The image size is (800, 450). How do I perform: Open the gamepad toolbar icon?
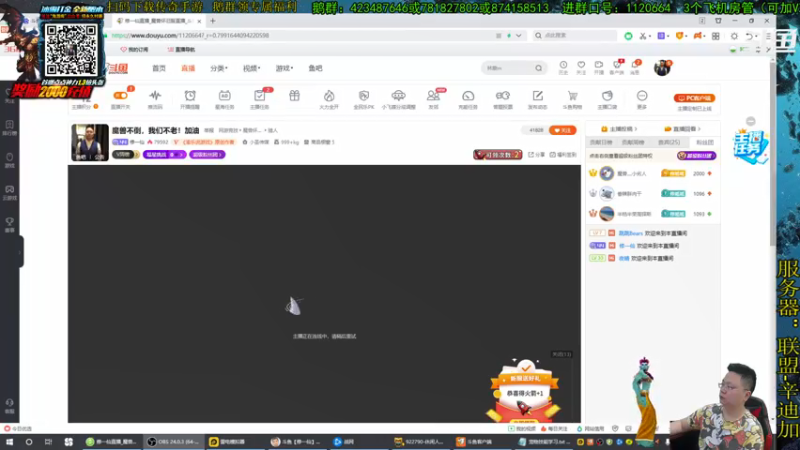pyautogui.click(x=503, y=96)
